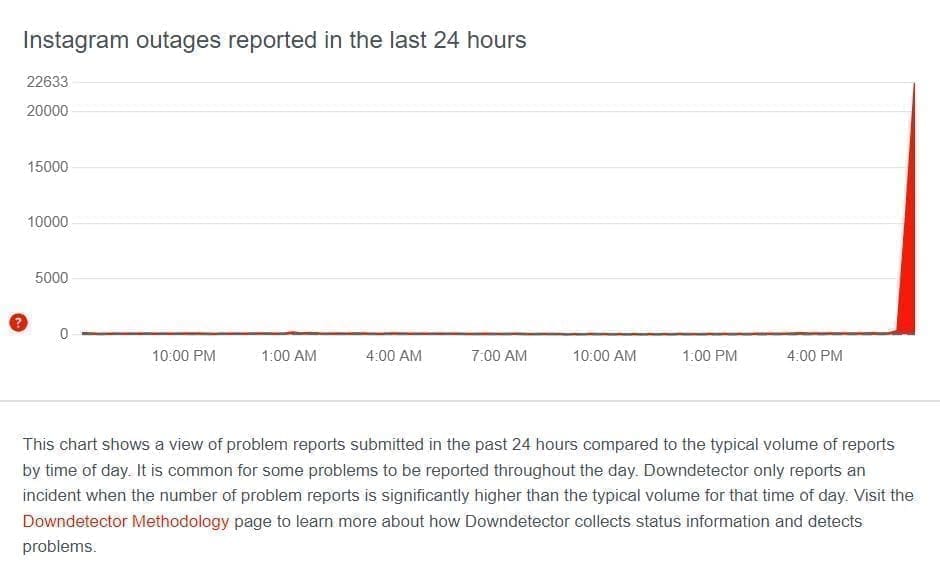Click the 10:00 AM time axis label

(x=604, y=356)
